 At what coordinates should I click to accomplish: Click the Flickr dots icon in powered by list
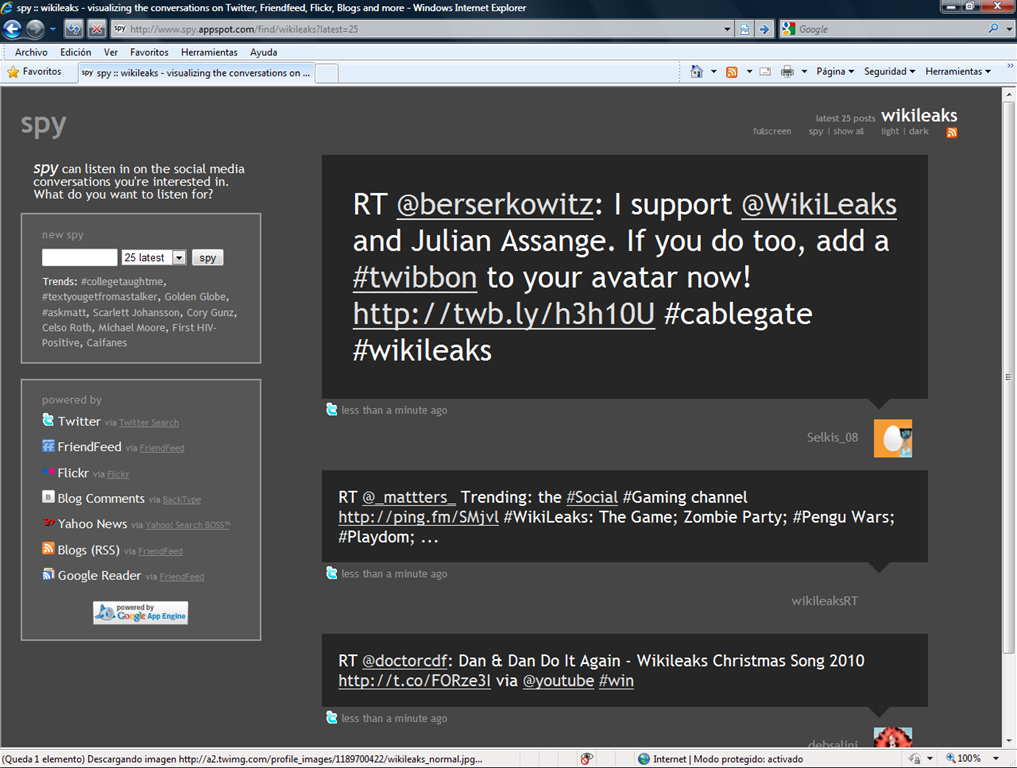[48, 472]
